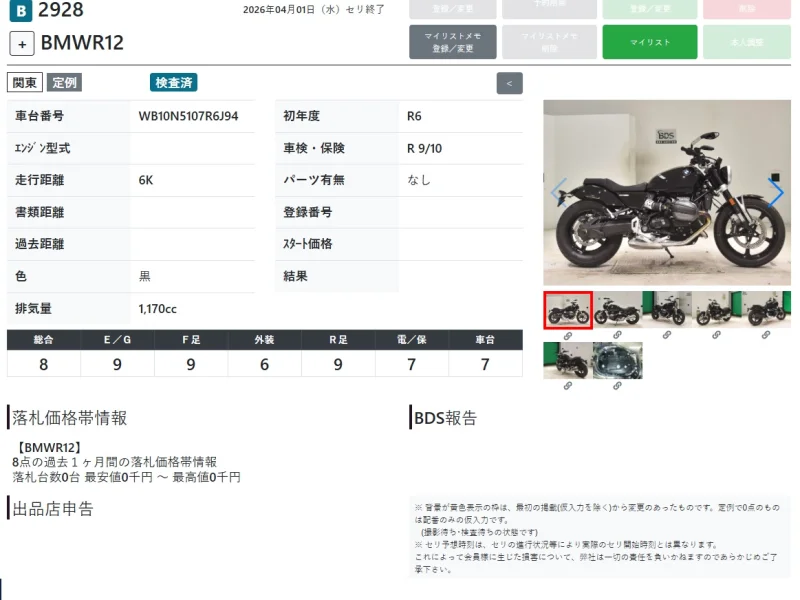This screenshot has height=600, width=800.
Task: Click the link icon under the second thumbnail
Action: pos(617,335)
